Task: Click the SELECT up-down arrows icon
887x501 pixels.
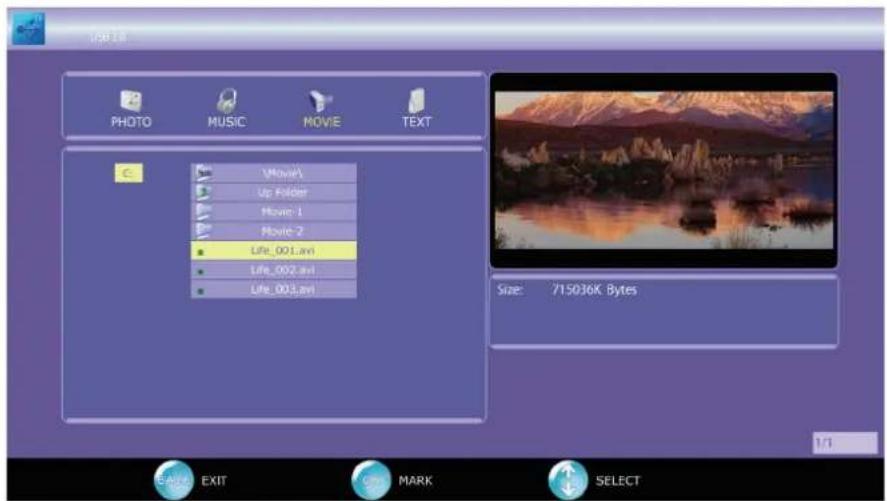Action: coord(568,480)
